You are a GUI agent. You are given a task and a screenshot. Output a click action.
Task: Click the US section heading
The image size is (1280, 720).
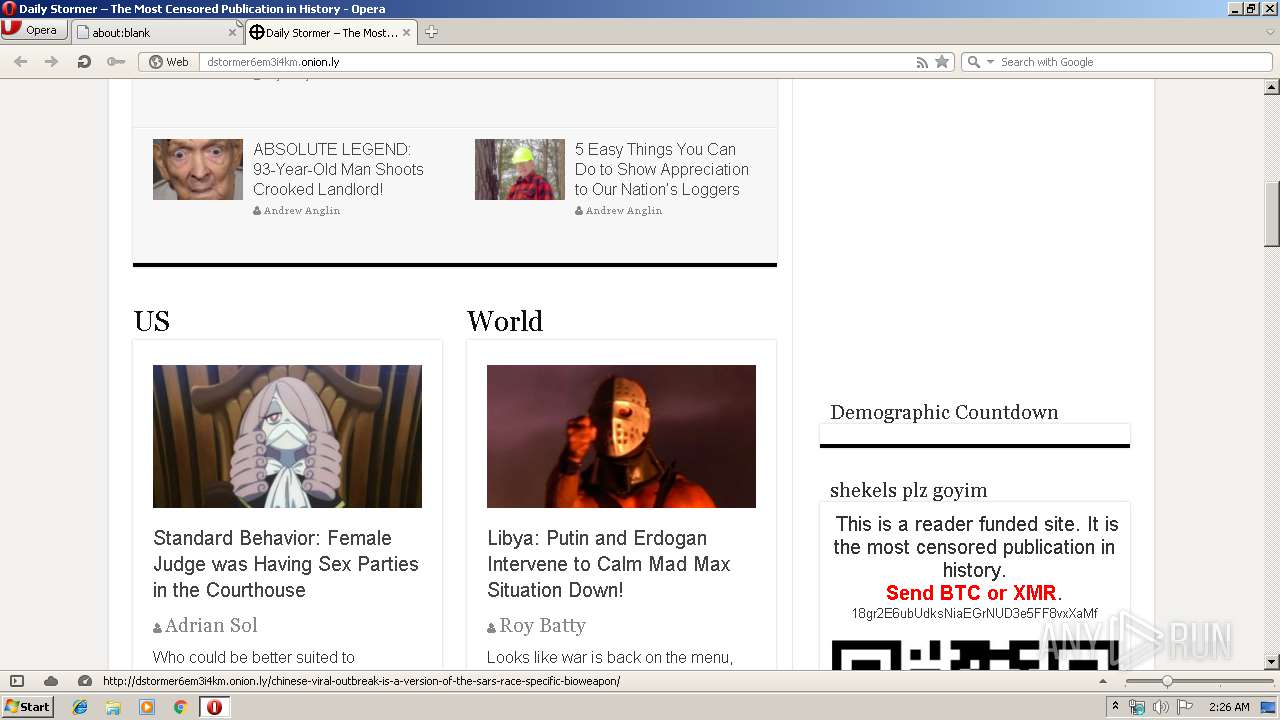(152, 321)
